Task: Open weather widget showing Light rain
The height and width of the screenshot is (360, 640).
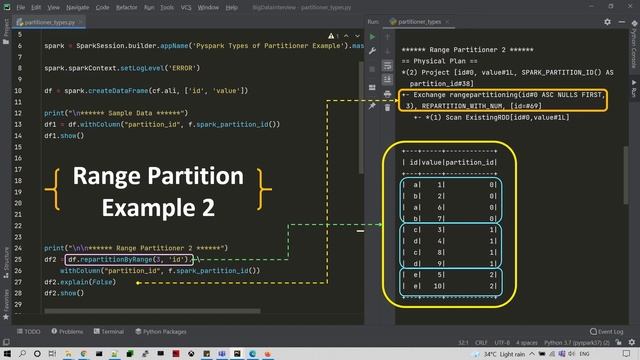Action: coord(499,354)
